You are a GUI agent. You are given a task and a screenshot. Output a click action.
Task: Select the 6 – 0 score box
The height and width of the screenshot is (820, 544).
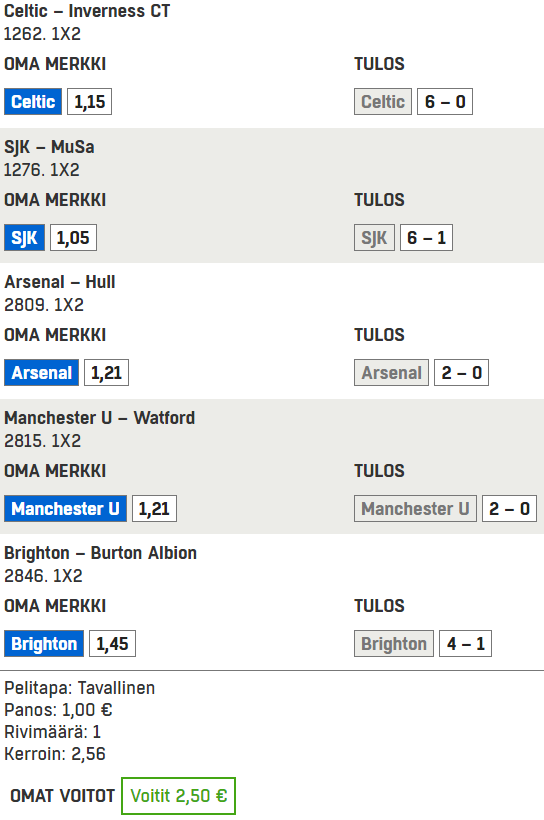coord(445,101)
